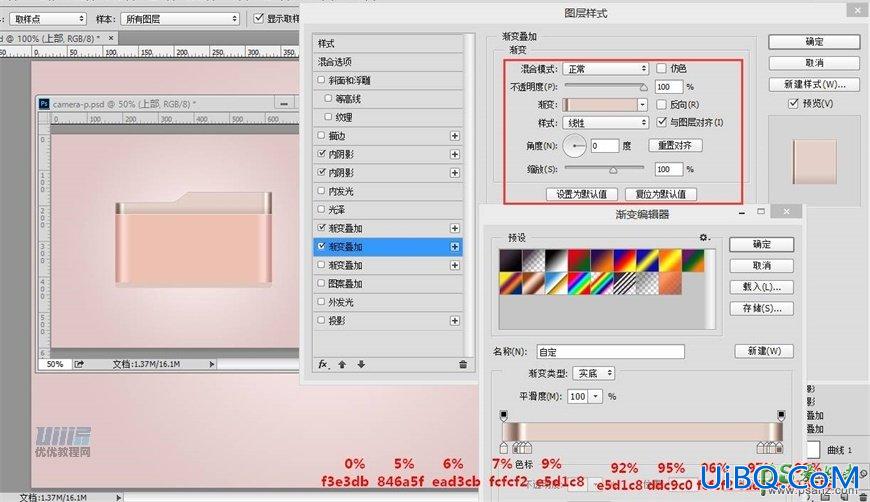Toggle the 反向 reverse checkbox
This screenshot has height=502, width=870.
pyautogui.click(x=661, y=104)
